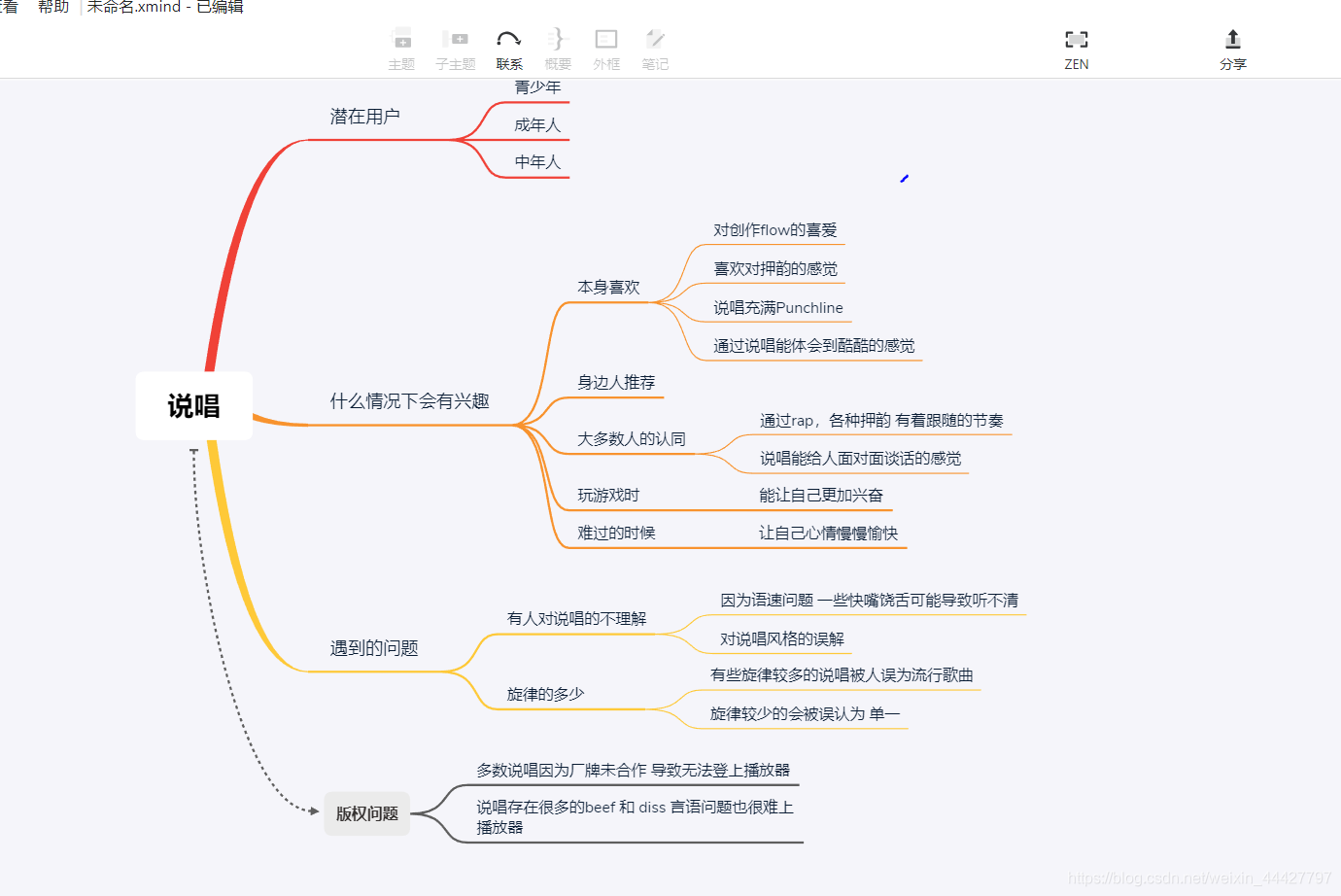1341x896 pixels.
Task: Click the text 喜欢对押韵的感觉
Action: pos(774,269)
